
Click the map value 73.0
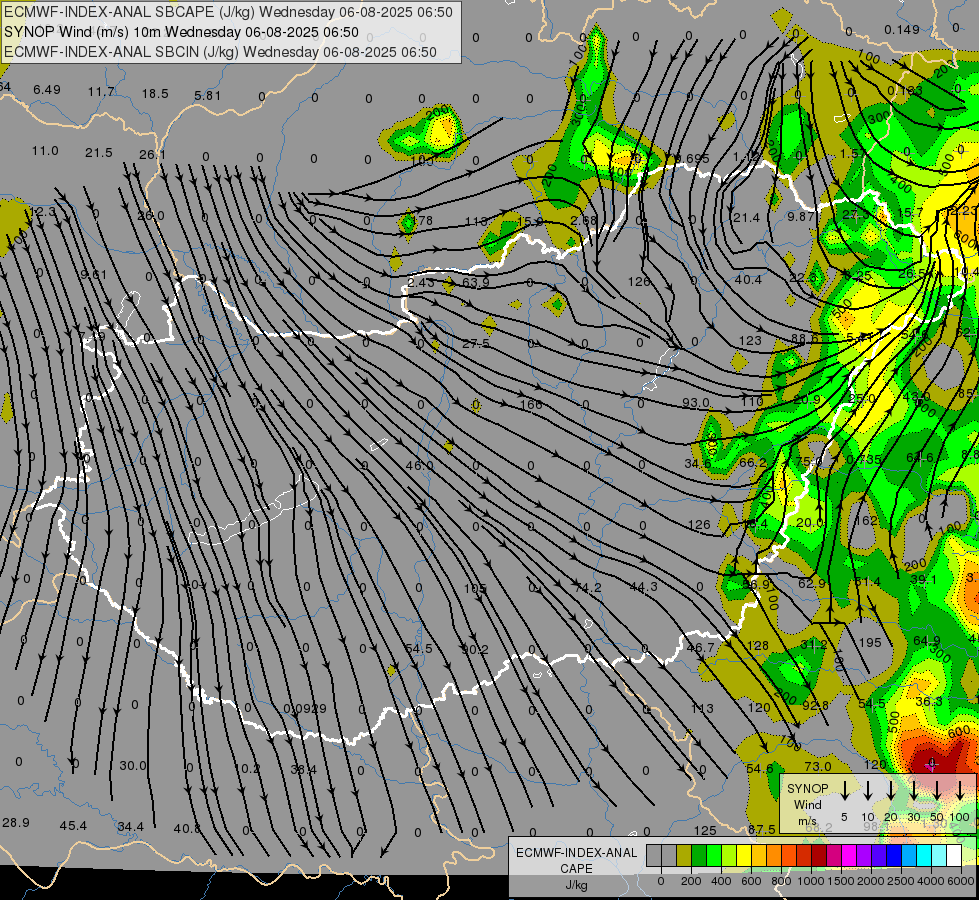point(817,766)
